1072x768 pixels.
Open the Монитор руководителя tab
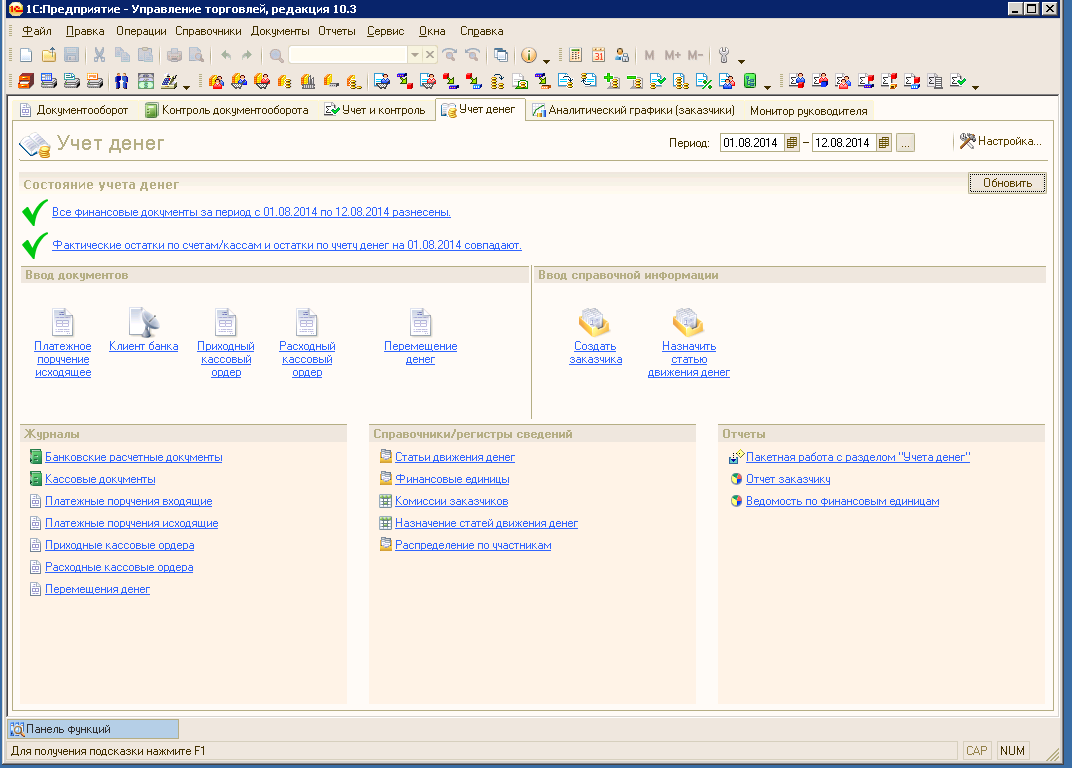[808, 111]
